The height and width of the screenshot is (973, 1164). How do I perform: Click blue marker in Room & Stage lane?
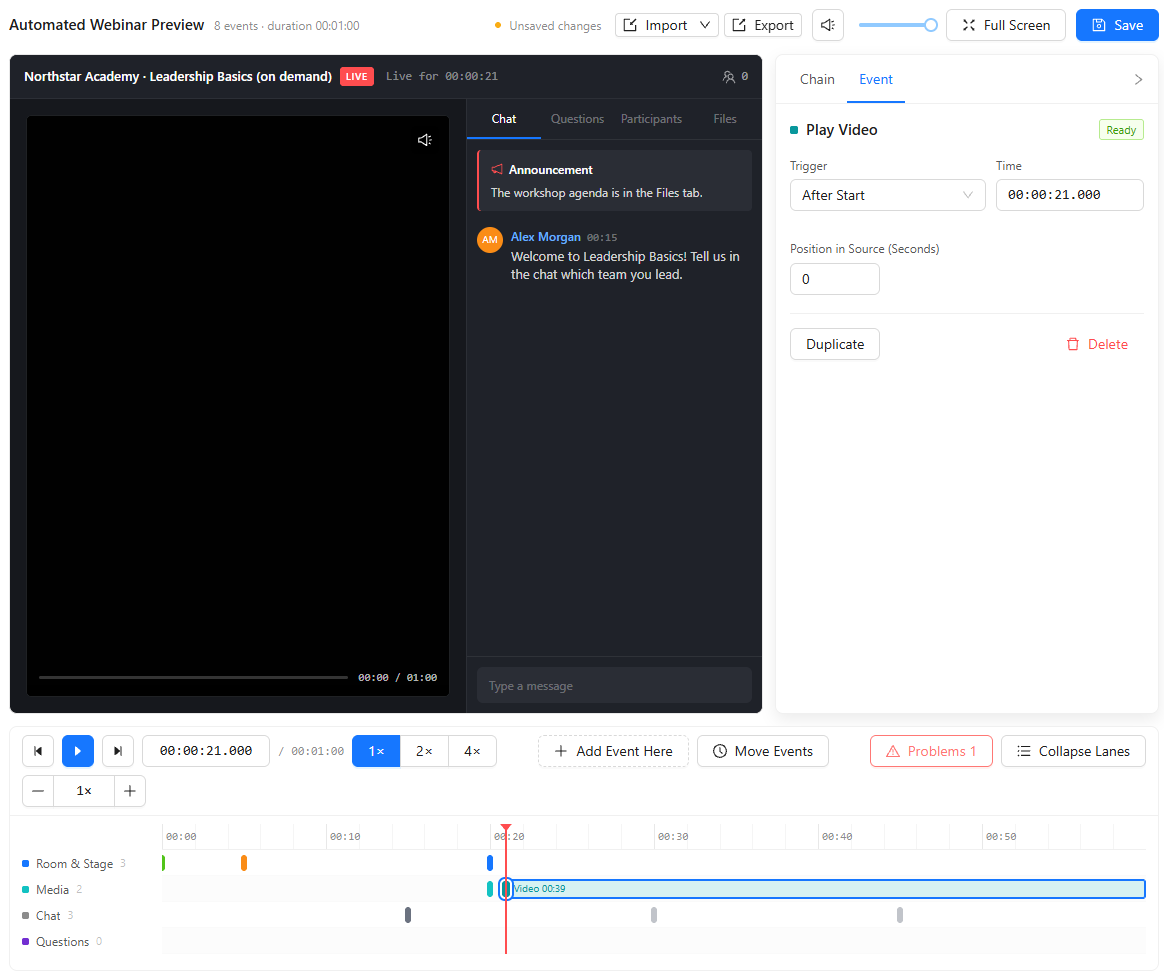tap(490, 863)
